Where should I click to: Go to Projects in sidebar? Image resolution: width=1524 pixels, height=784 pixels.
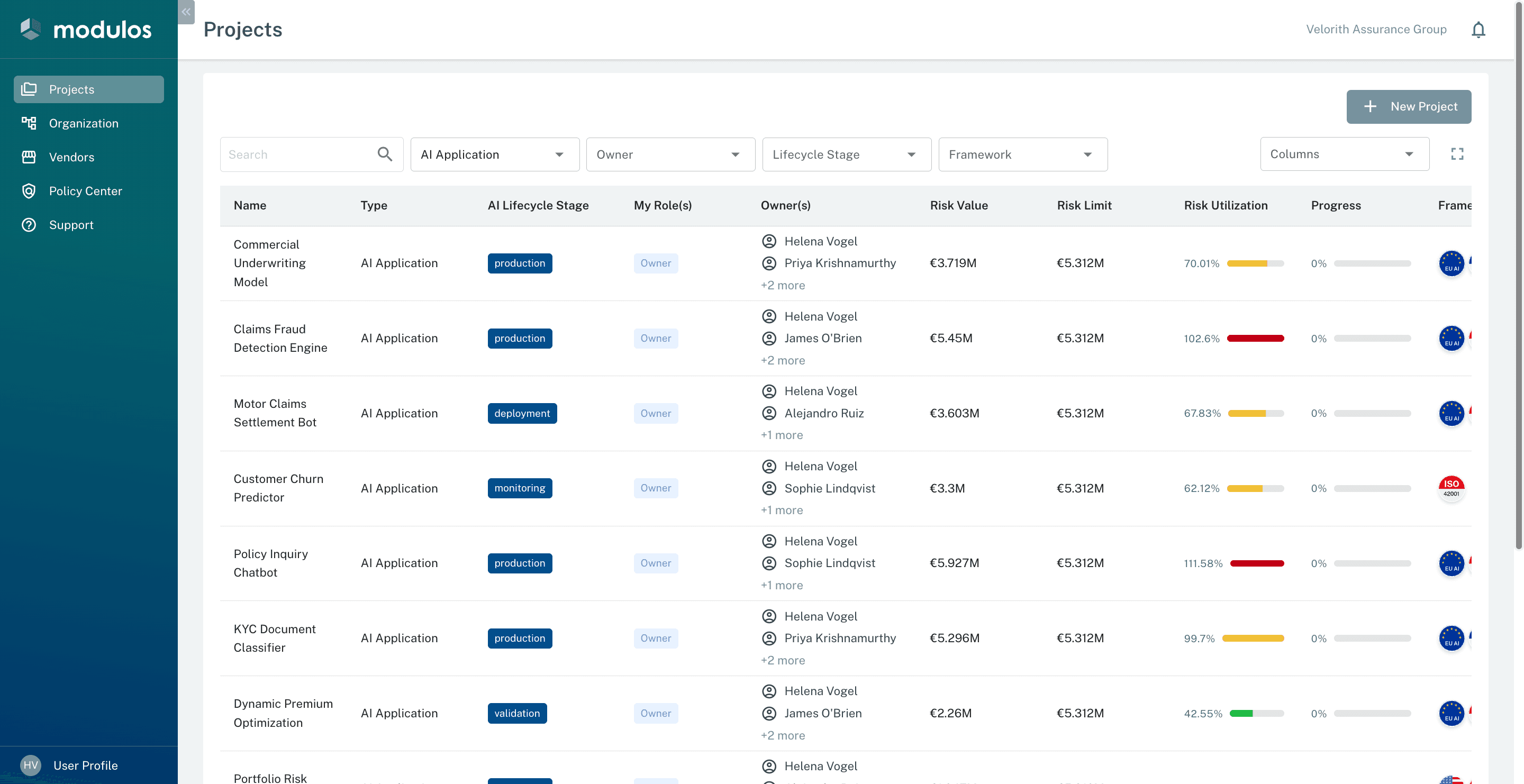tap(89, 89)
